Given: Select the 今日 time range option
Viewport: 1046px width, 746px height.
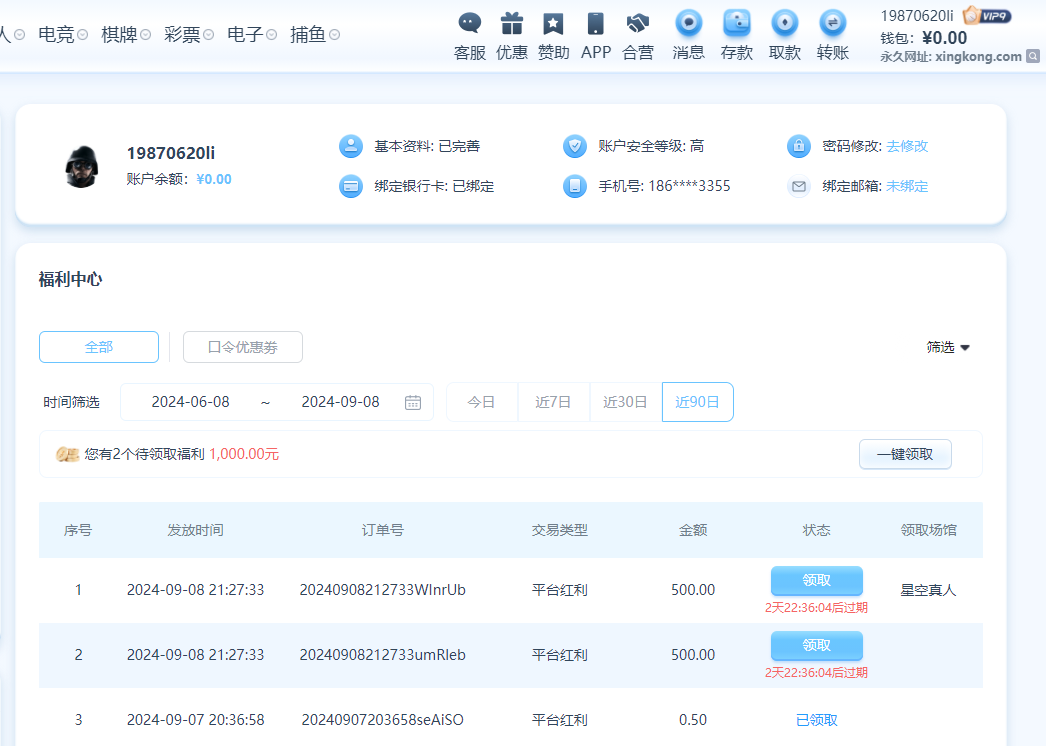Looking at the screenshot, I should click(482, 402).
